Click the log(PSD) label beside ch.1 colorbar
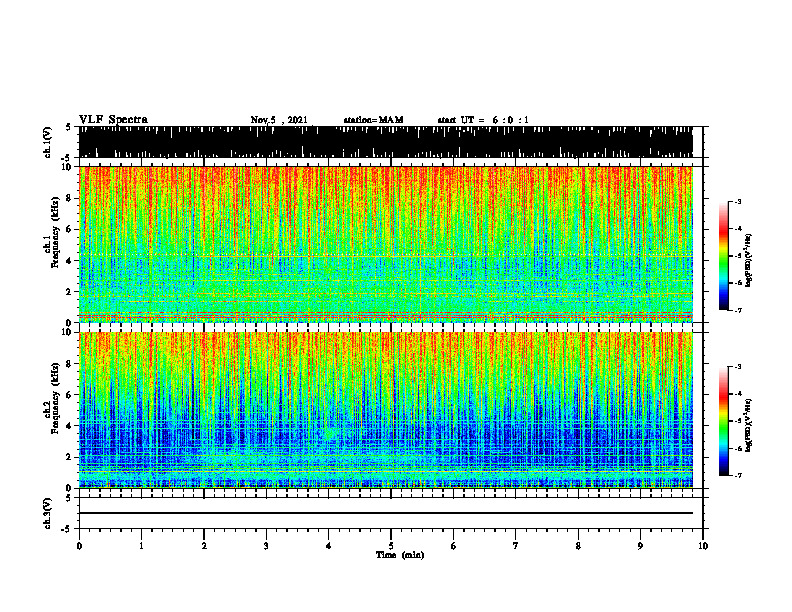 tap(749, 261)
